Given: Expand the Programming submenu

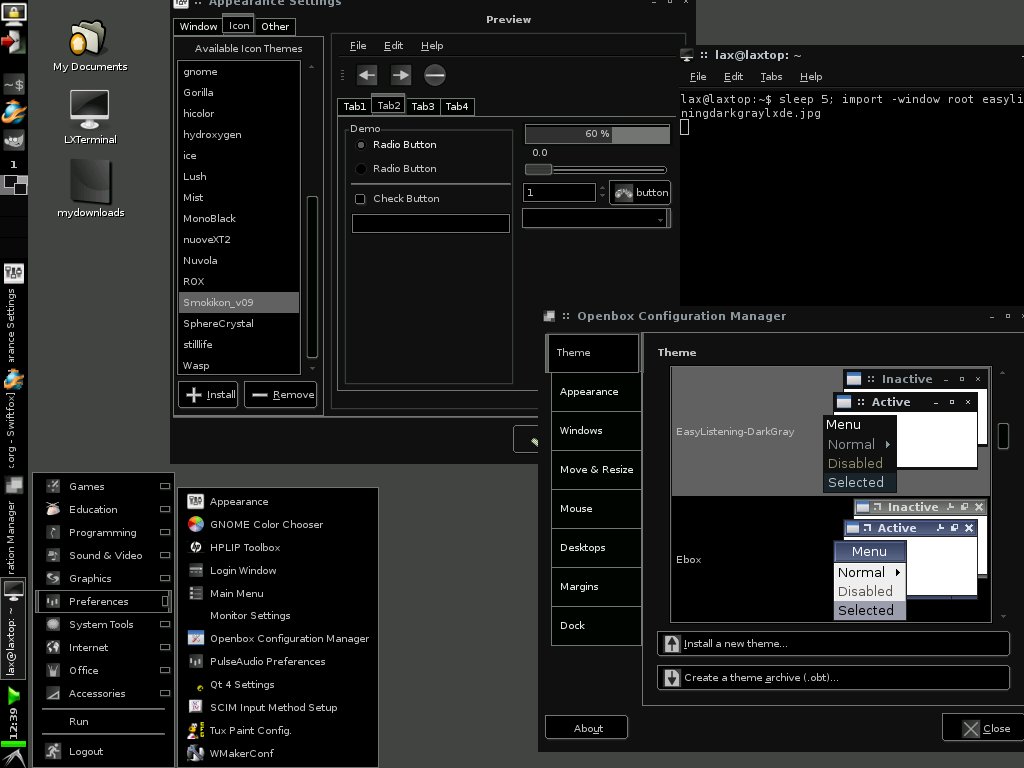Looking at the screenshot, I should pos(103,533).
